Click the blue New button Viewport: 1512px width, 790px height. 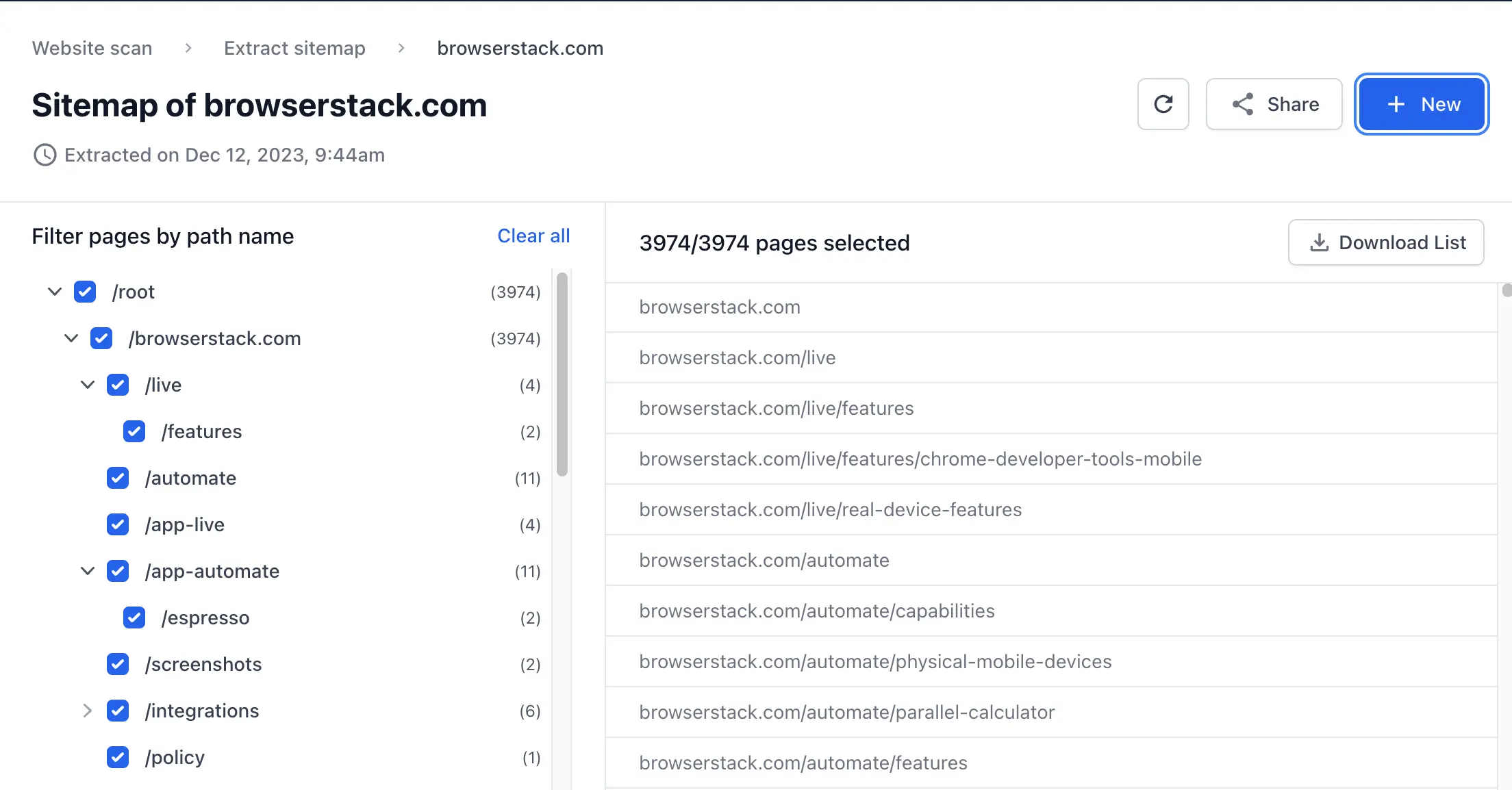click(x=1422, y=104)
